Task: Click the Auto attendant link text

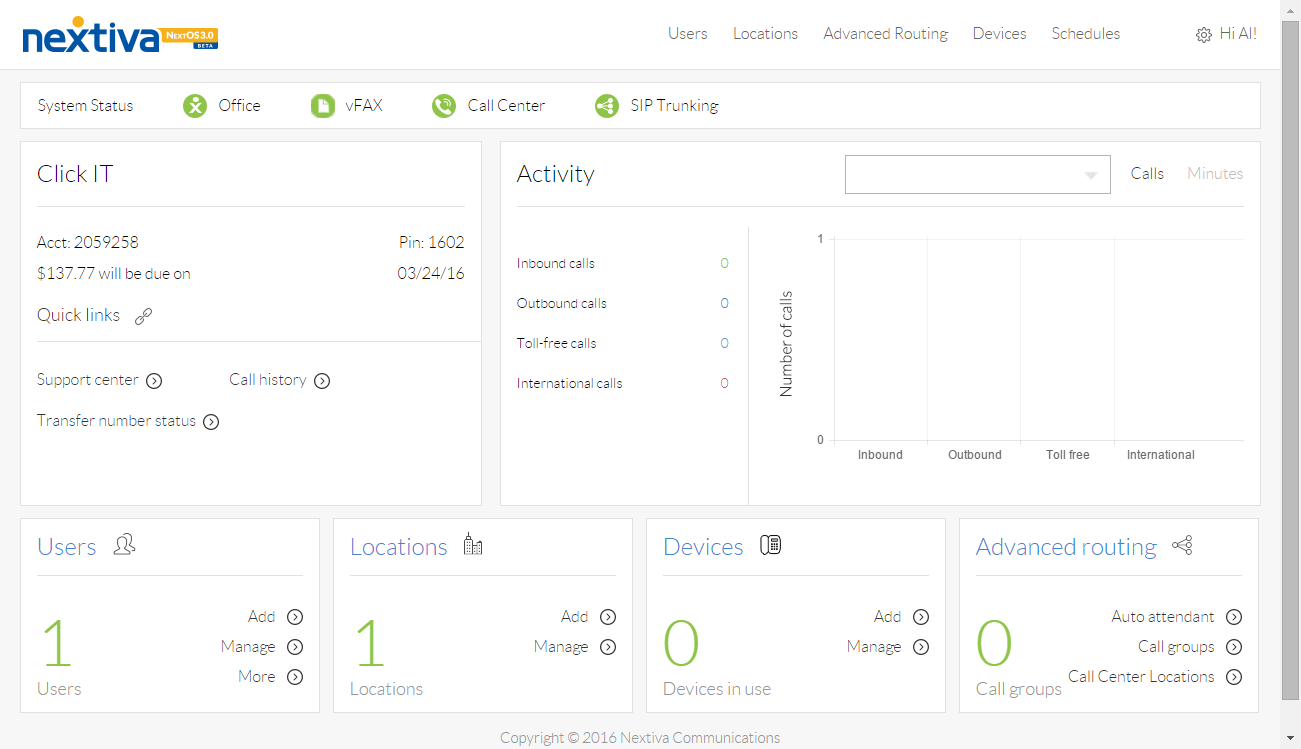Action: tap(1163, 617)
